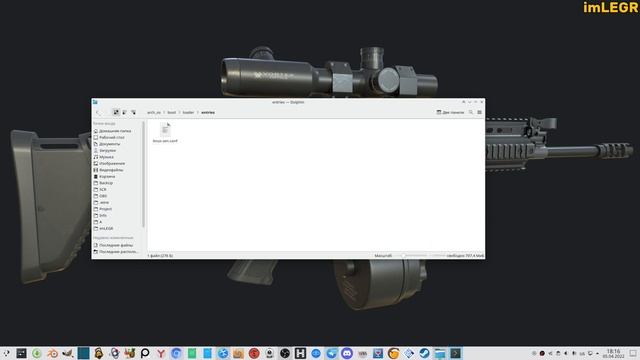
Task: Switch to details tree view mode
Action: [133, 112]
